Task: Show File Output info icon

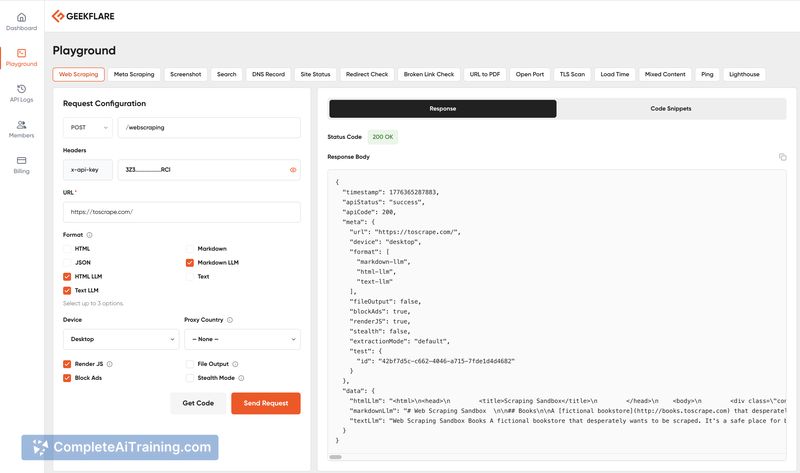Action: click(235, 364)
